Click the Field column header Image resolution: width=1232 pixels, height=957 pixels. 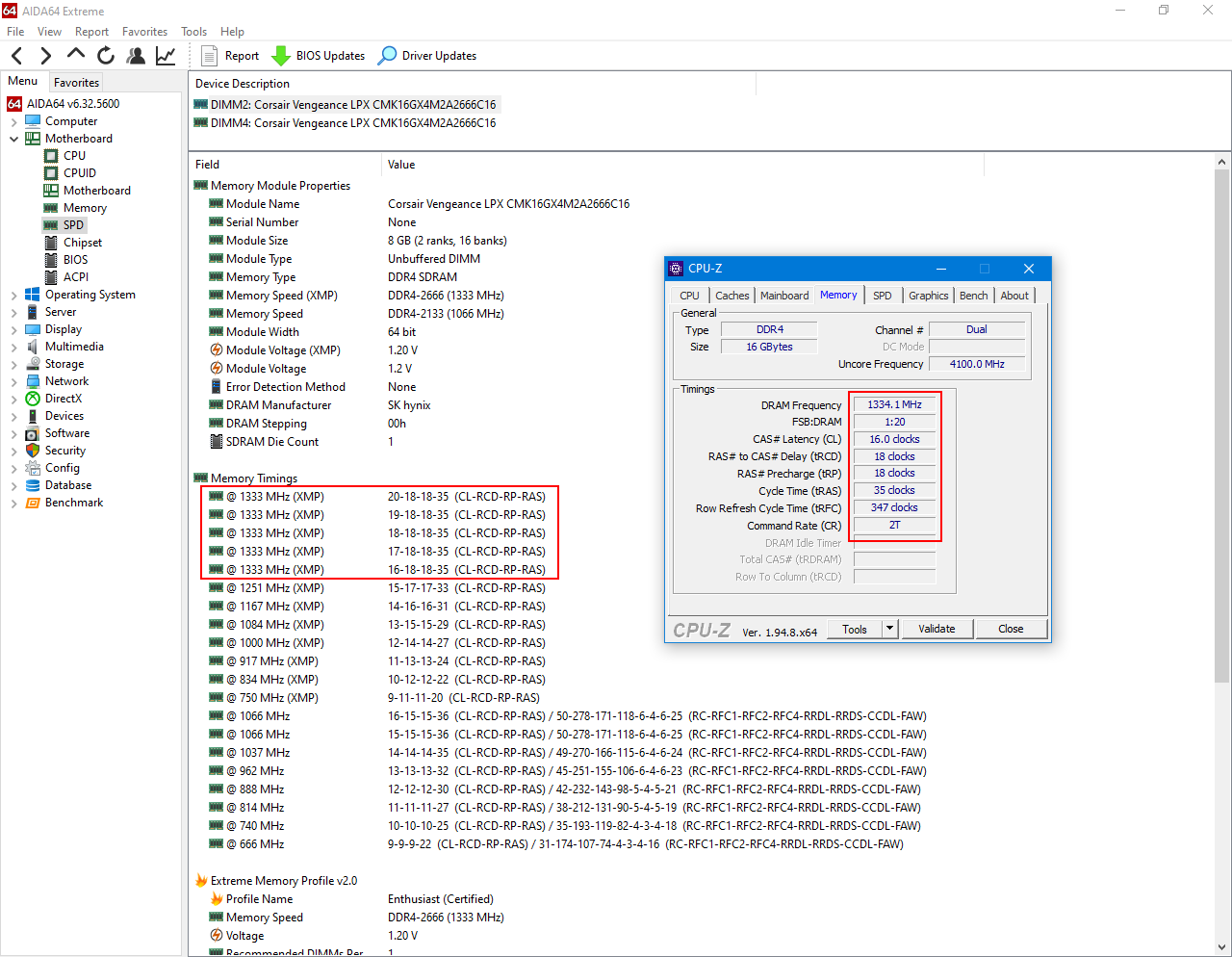(x=286, y=165)
